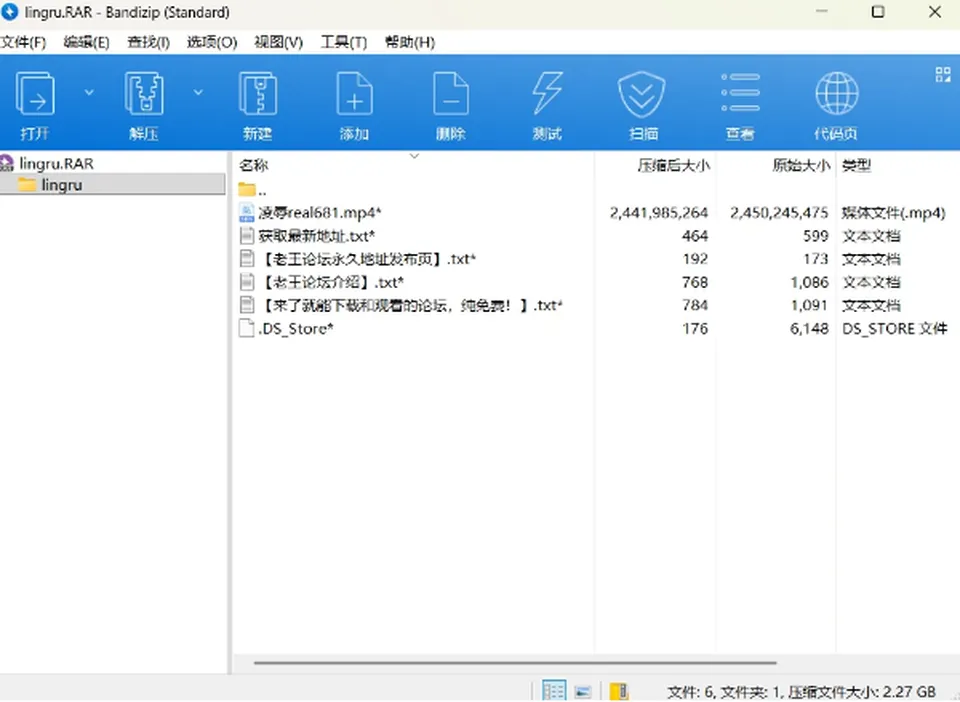Sort by the 类型 column header

click(856, 165)
